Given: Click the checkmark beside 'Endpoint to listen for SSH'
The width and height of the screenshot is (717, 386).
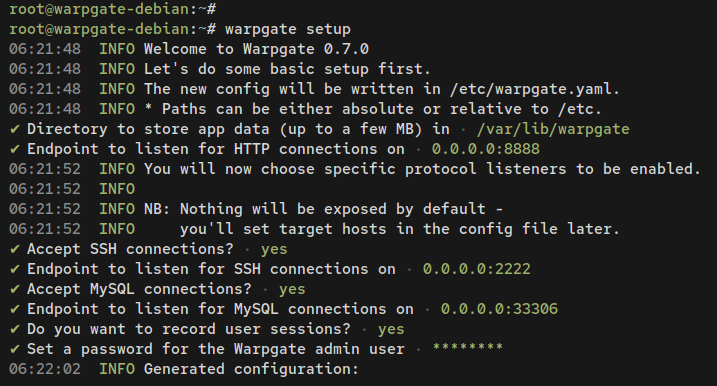Looking at the screenshot, I should click(x=15, y=269).
